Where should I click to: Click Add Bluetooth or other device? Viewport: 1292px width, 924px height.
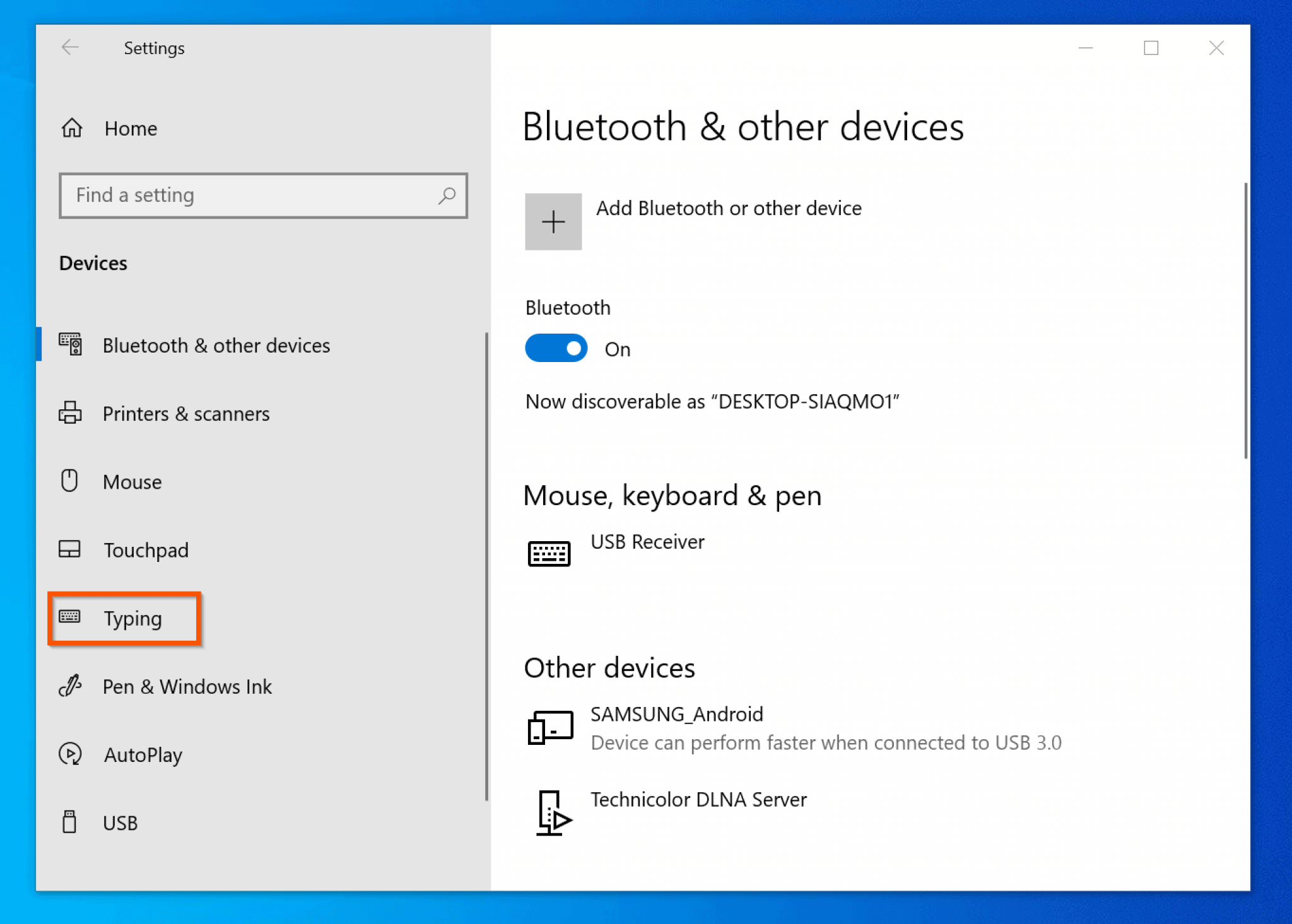pyautogui.click(x=729, y=208)
